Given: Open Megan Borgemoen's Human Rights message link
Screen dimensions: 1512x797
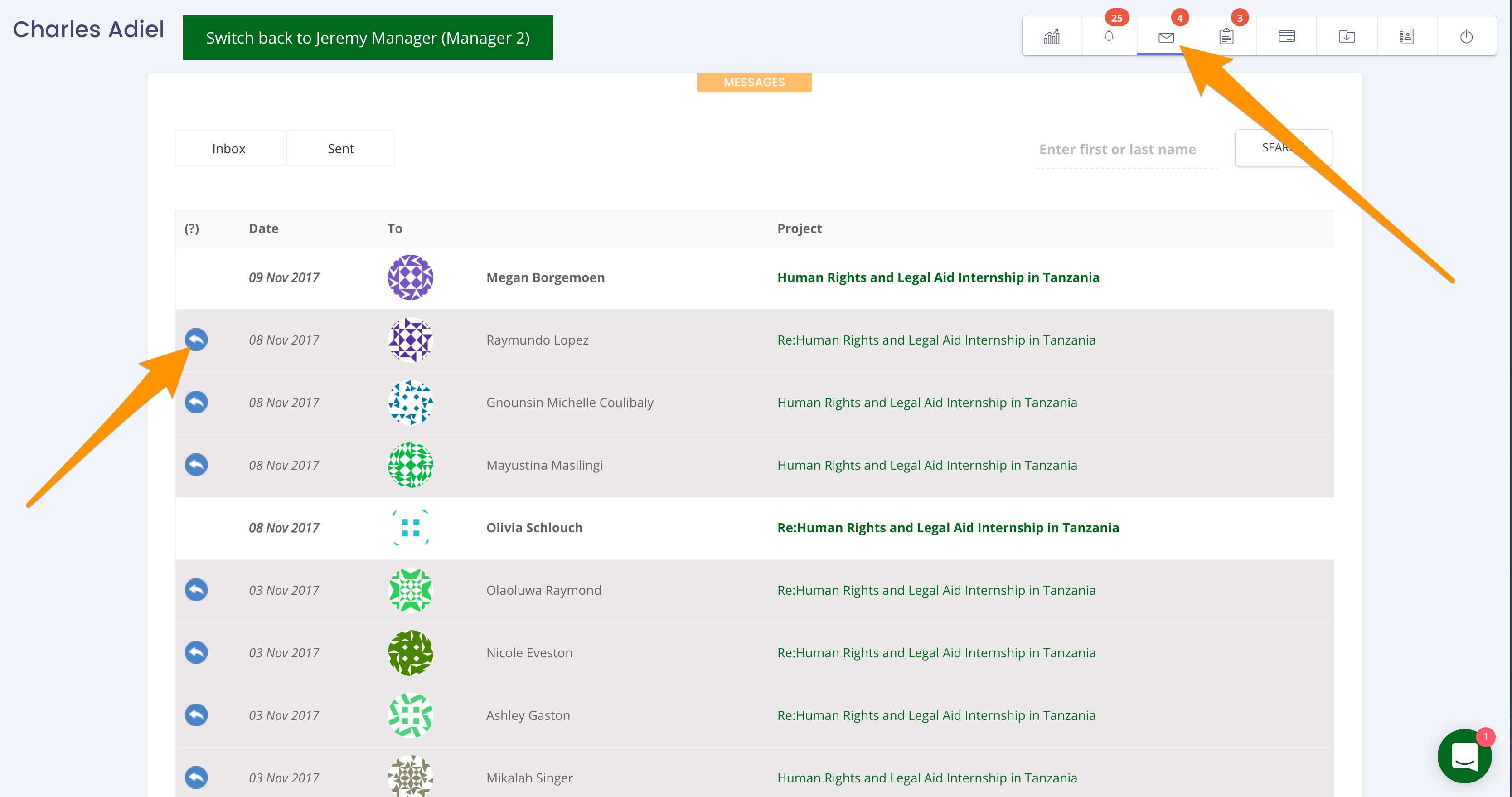Looking at the screenshot, I should tap(938, 277).
